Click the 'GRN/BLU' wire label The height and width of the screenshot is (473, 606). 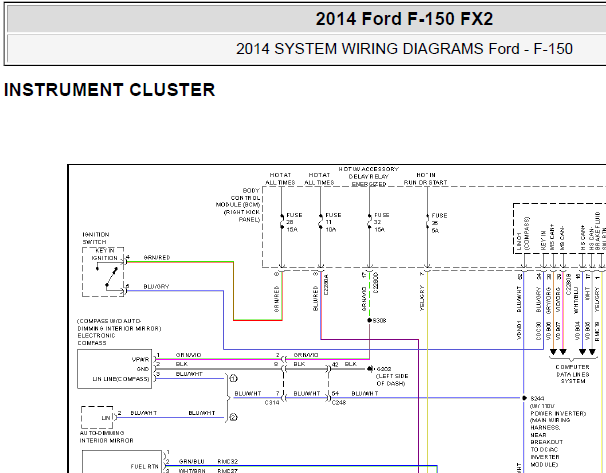point(192,462)
